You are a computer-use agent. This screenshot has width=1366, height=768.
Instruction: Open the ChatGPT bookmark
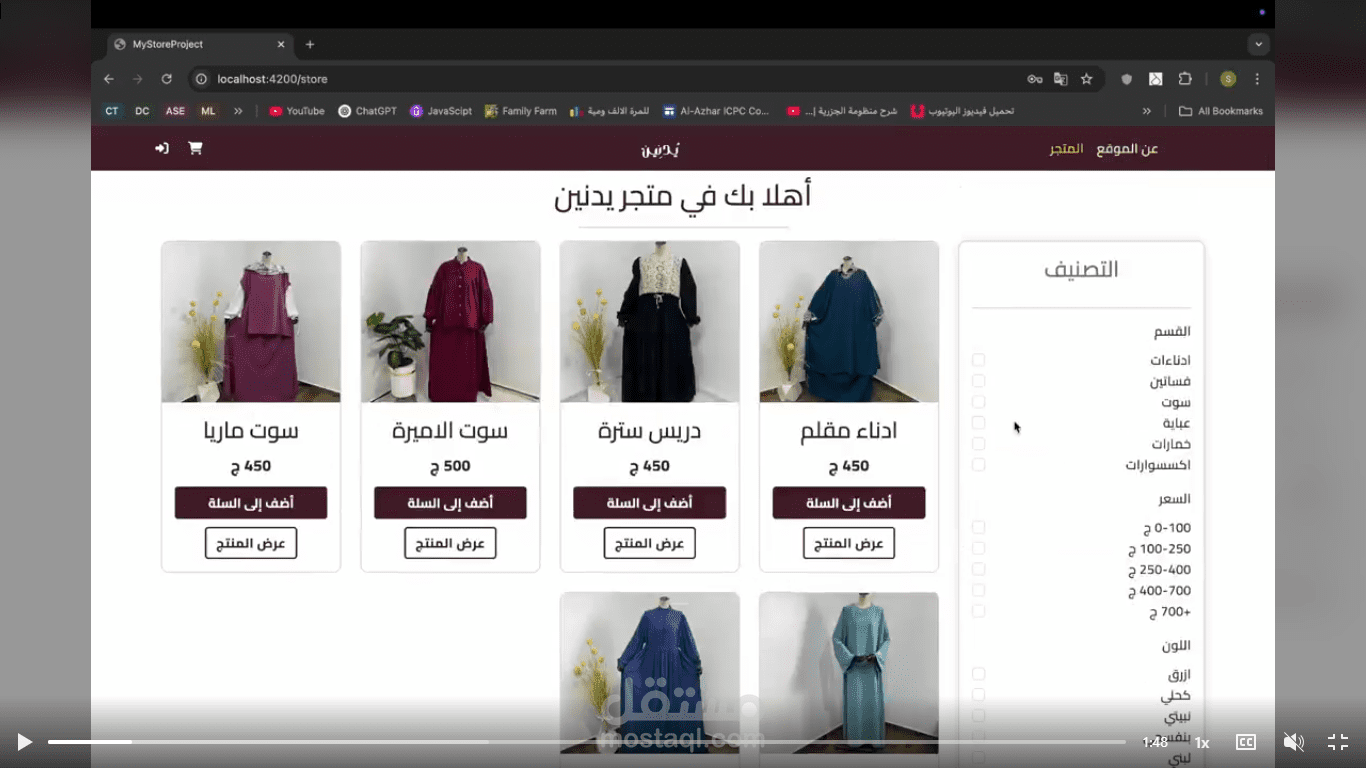point(368,111)
